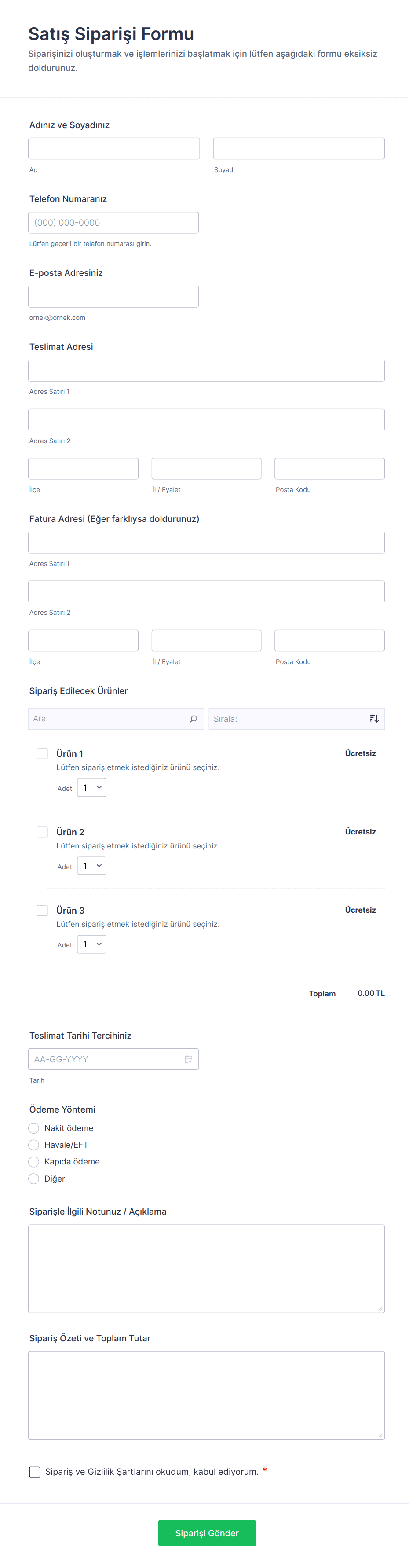Focus the Telefon Numaranız input field
The width and height of the screenshot is (409, 1568).
tap(113, 223)
